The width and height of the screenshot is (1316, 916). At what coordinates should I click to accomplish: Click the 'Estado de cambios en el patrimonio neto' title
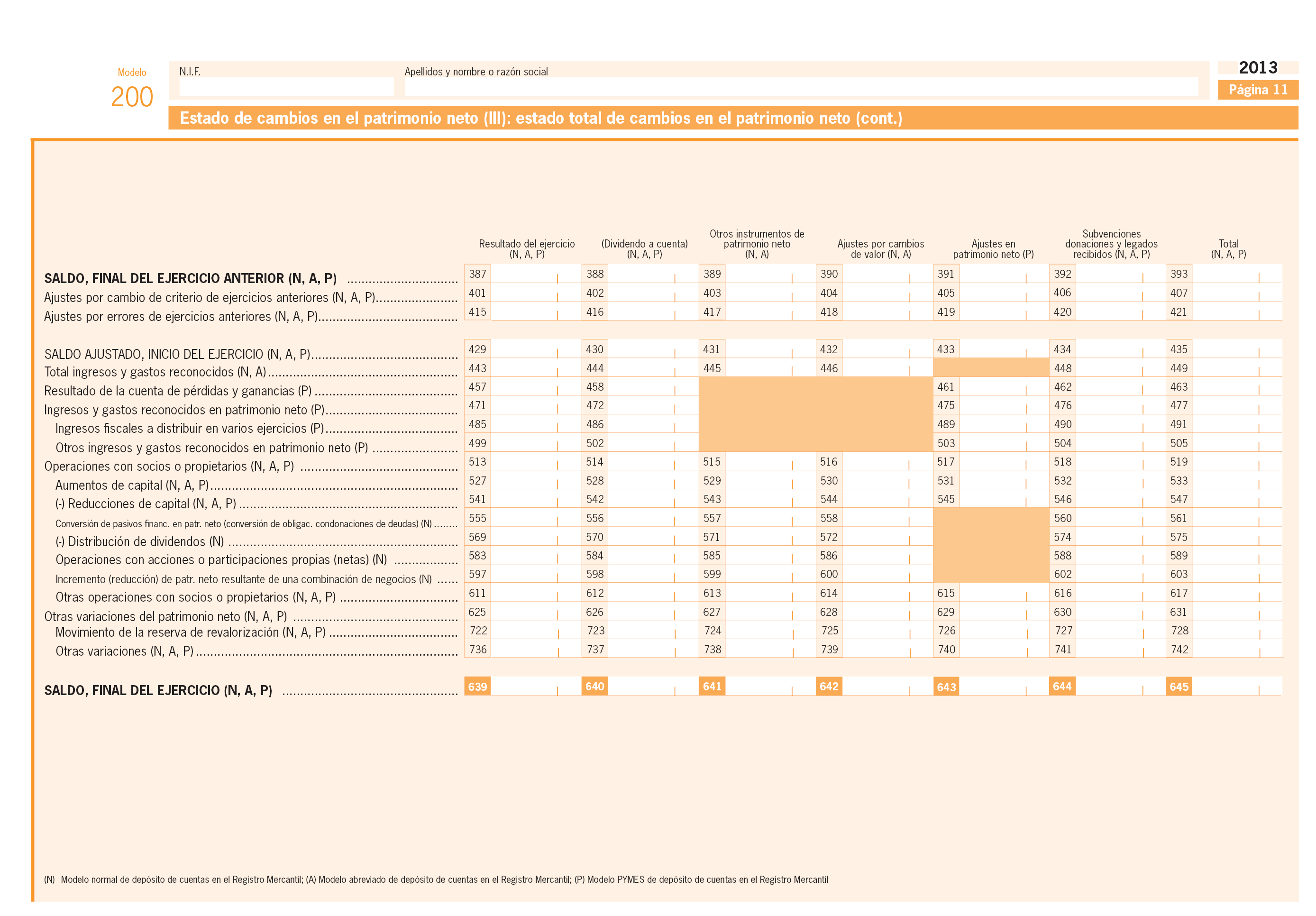pyautogui.click(x=540, y=118)
